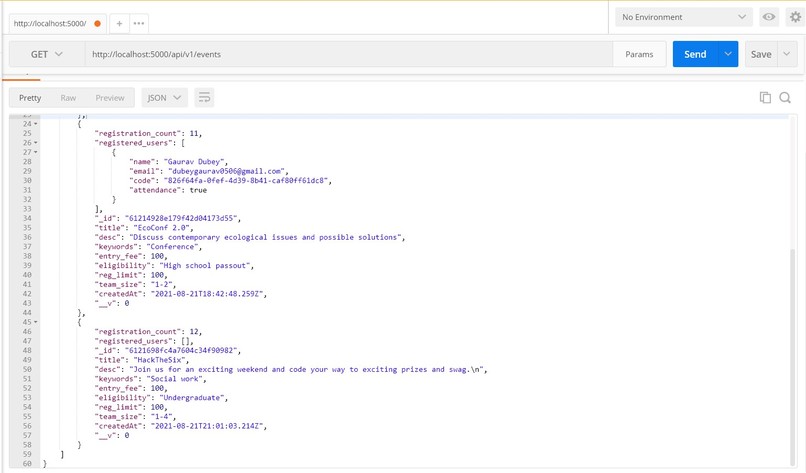Click the registration_count 11 line
Viewport: 806px width, 473px height.
click(x=148, y=133)
